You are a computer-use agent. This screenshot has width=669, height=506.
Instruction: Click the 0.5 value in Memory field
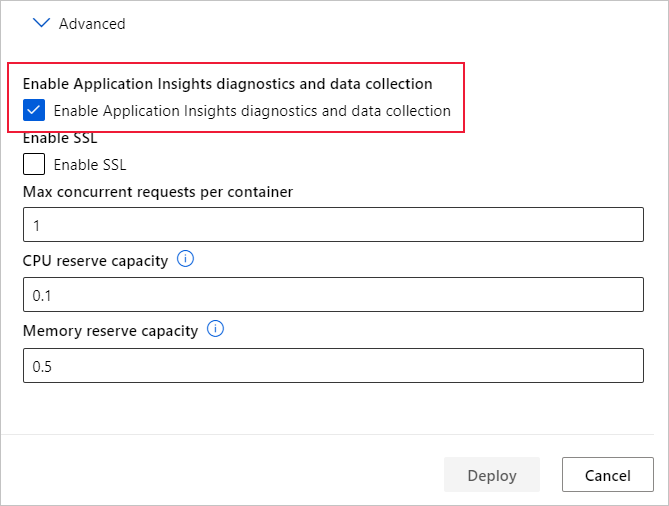coord(42,367)
